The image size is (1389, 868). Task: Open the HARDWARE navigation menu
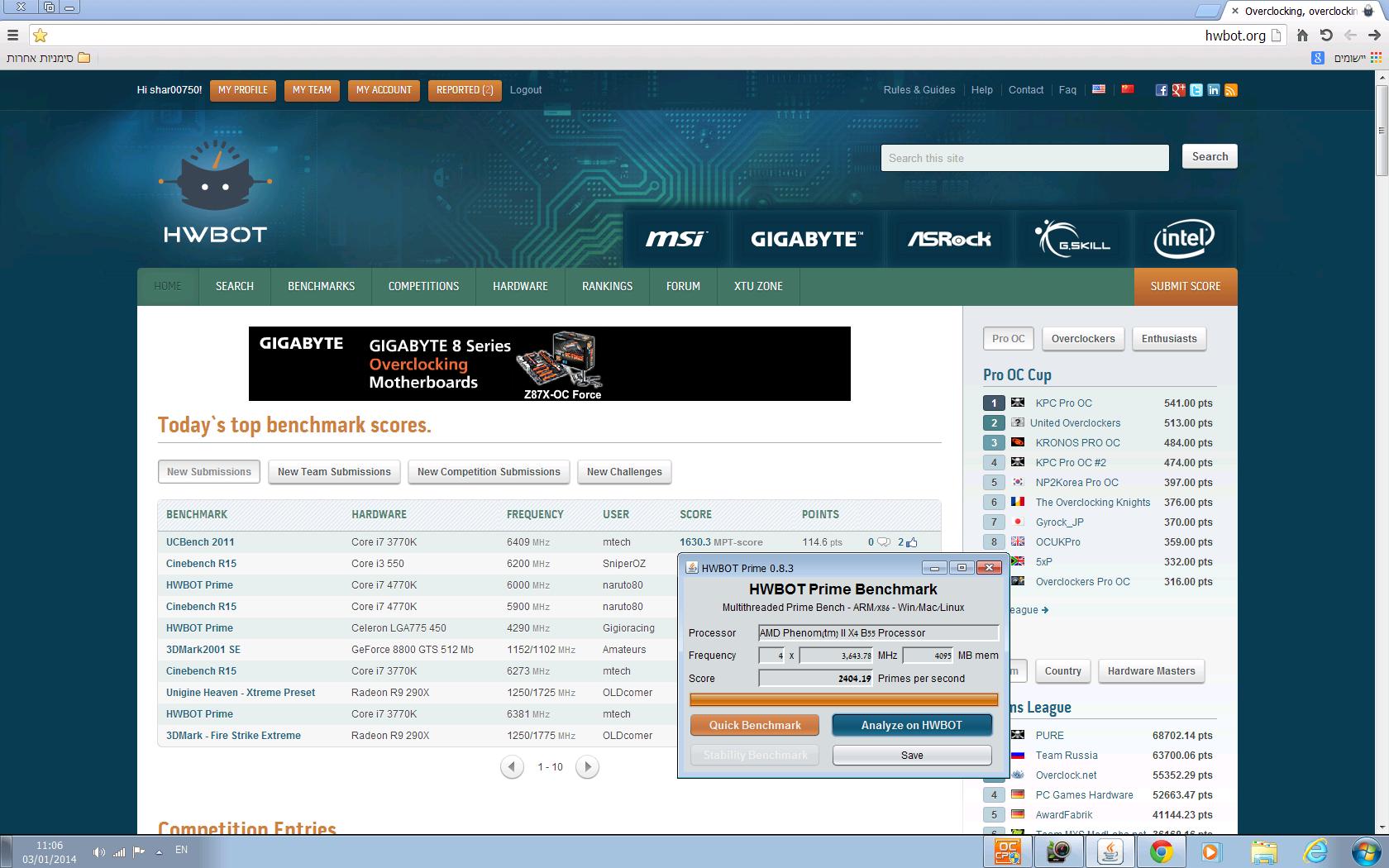point(520,286)
